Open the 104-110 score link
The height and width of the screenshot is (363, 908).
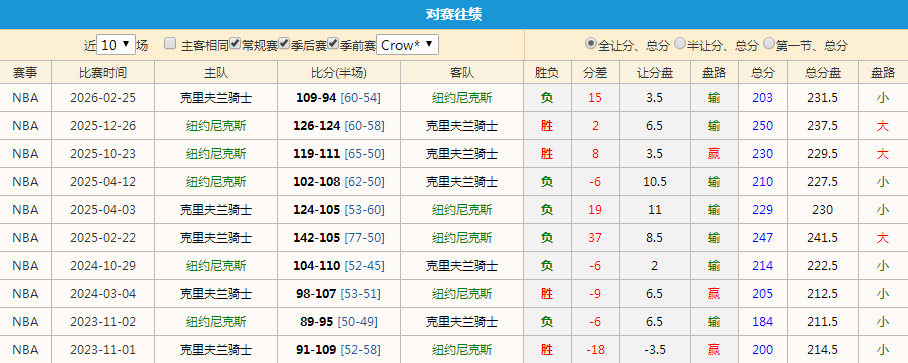click(316, 266)
